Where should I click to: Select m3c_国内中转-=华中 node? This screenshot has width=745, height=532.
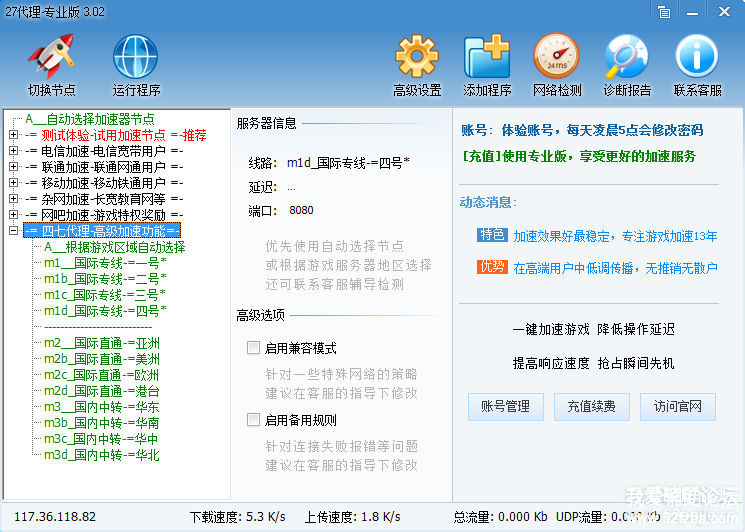(x=101, y=439)
